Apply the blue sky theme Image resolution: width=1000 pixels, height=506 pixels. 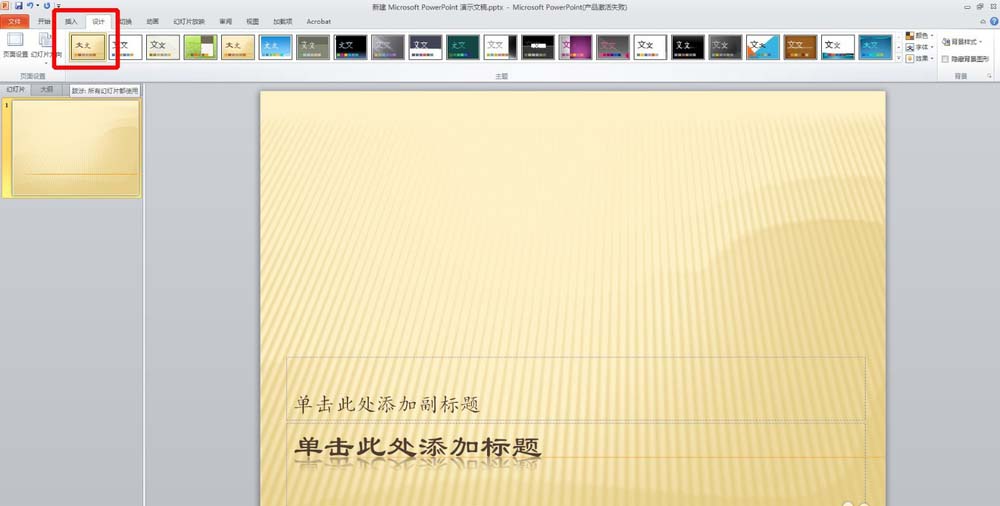pos(276,47)
